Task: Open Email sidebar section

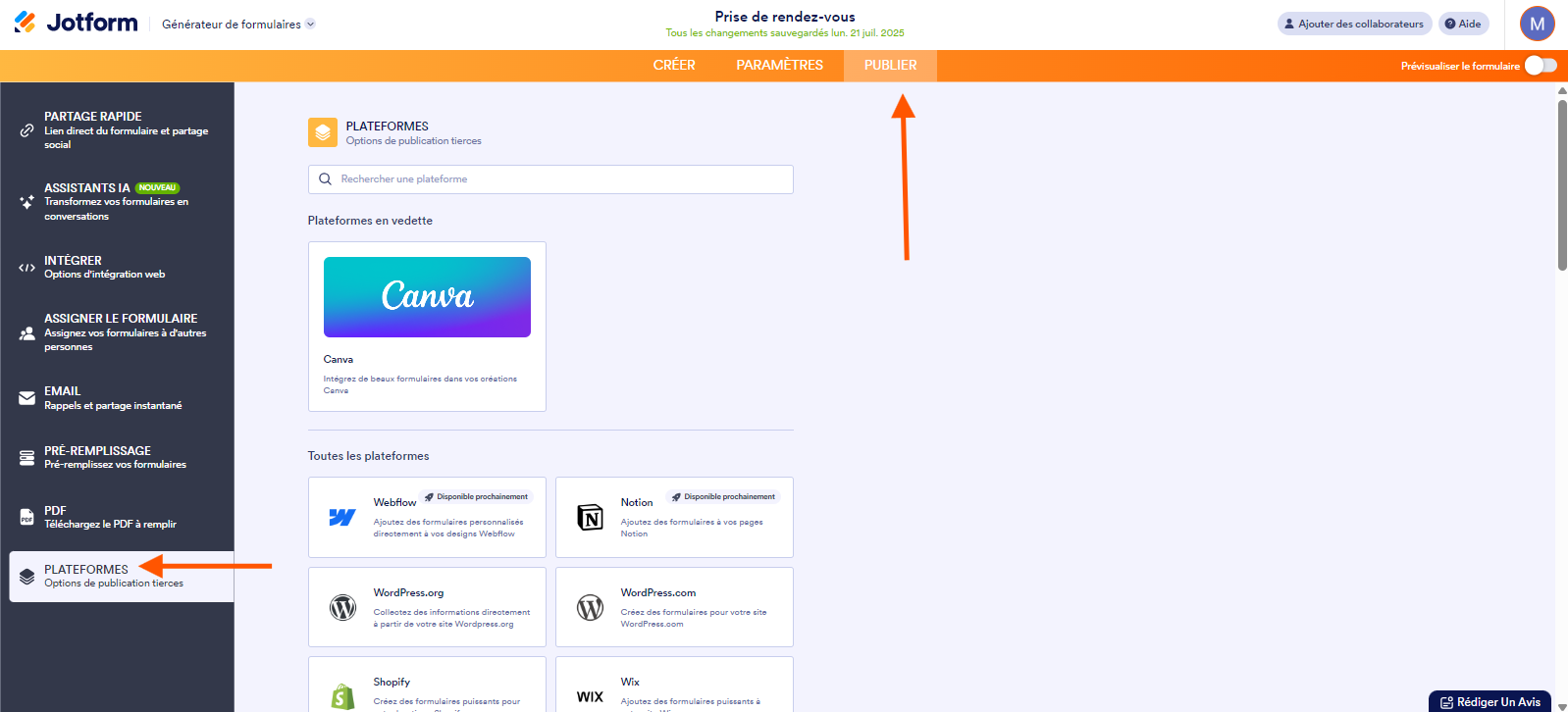Action: click(118, 398)
